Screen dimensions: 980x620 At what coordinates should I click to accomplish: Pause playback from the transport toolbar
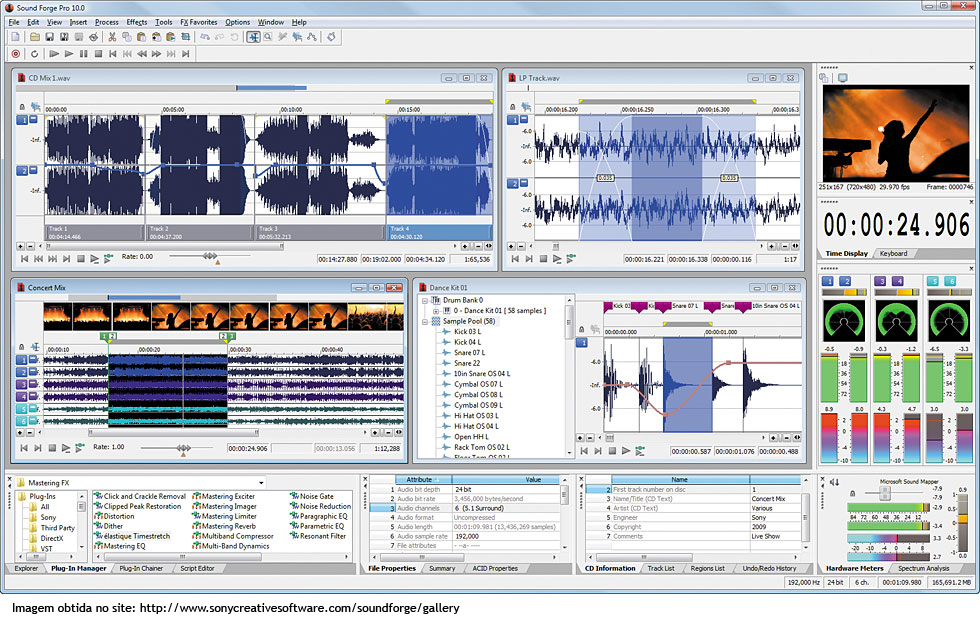84,54
